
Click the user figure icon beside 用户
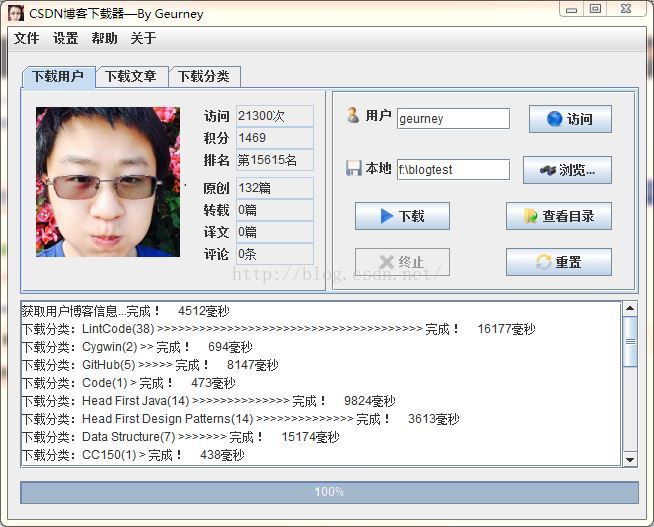coord(353,115)
